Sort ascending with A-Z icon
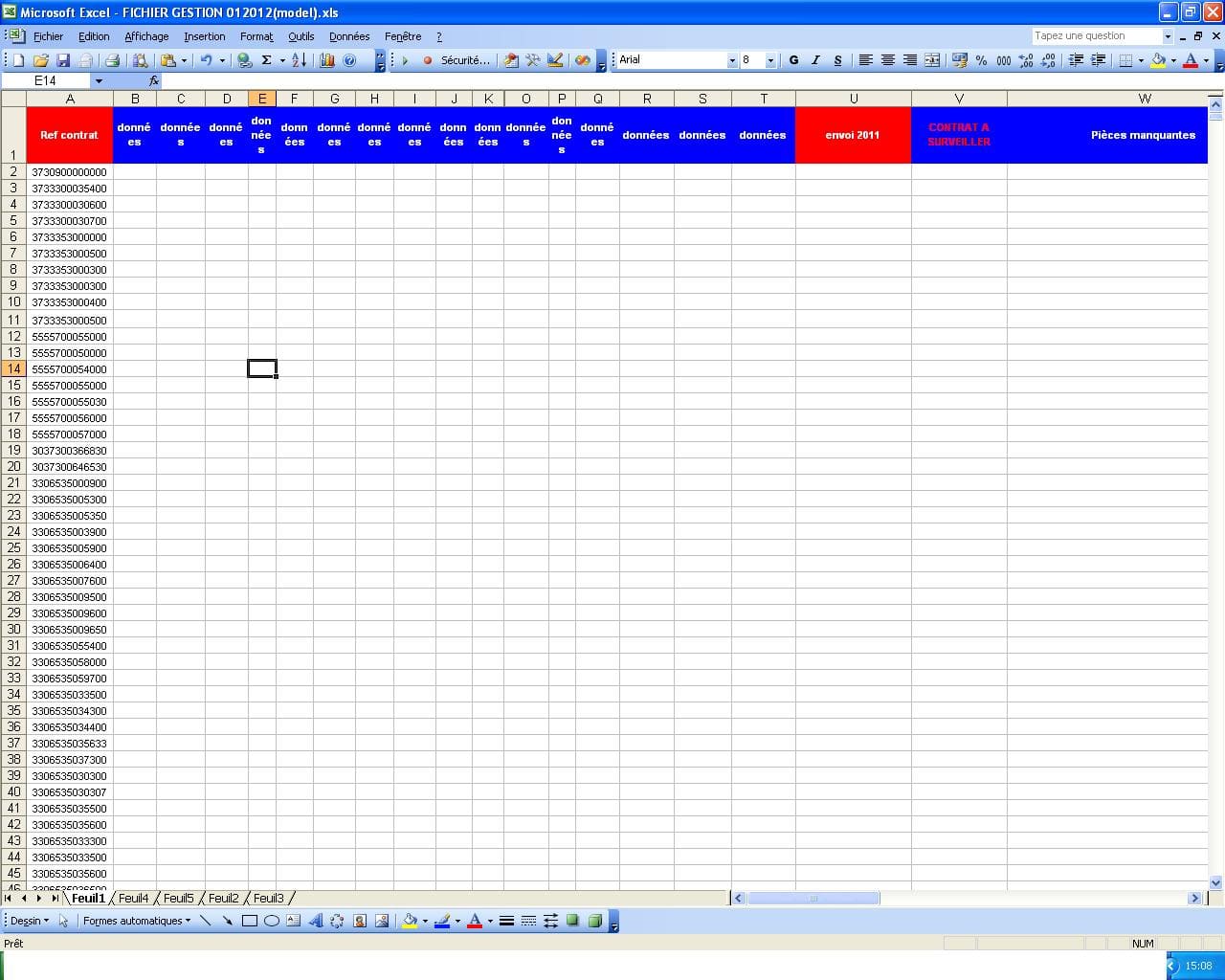 pyautogui.click(x=300, y=60)
